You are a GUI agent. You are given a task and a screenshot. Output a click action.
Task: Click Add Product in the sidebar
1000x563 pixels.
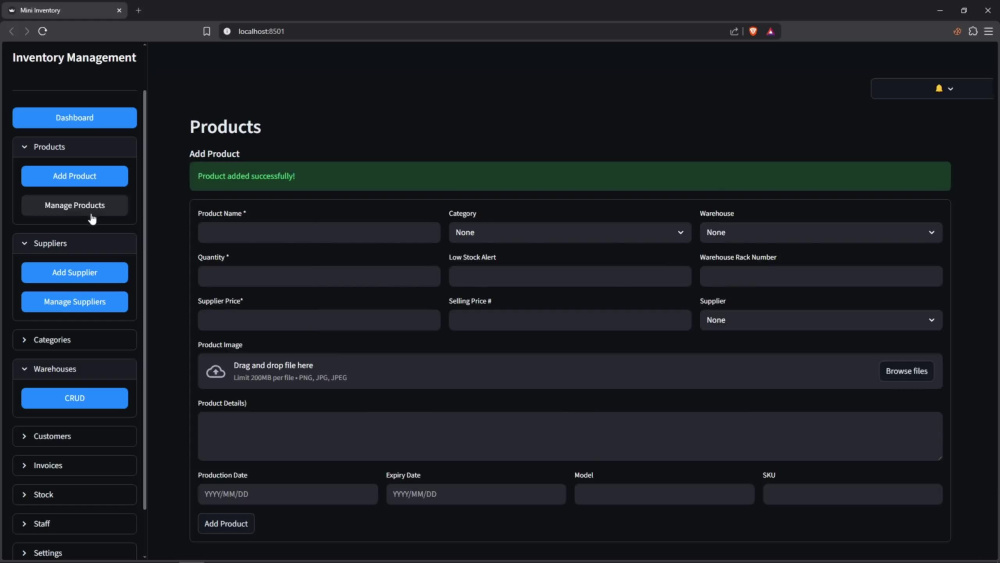(x=75, y=177)
